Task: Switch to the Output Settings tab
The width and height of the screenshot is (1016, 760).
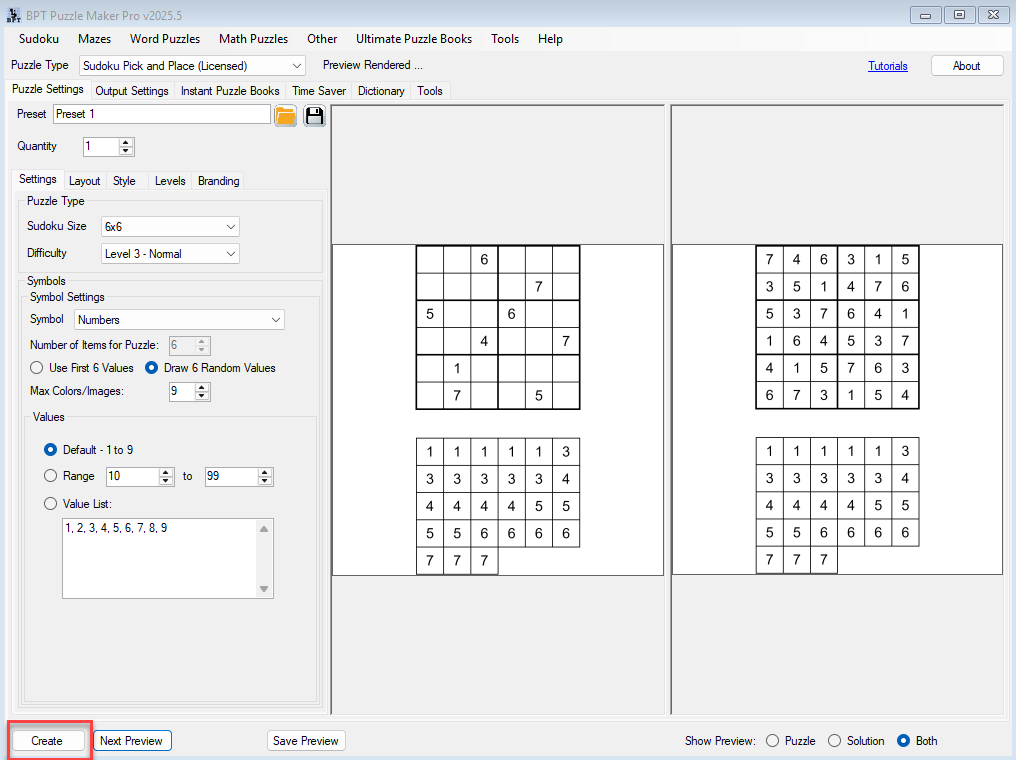Action: tap(132, 91)
